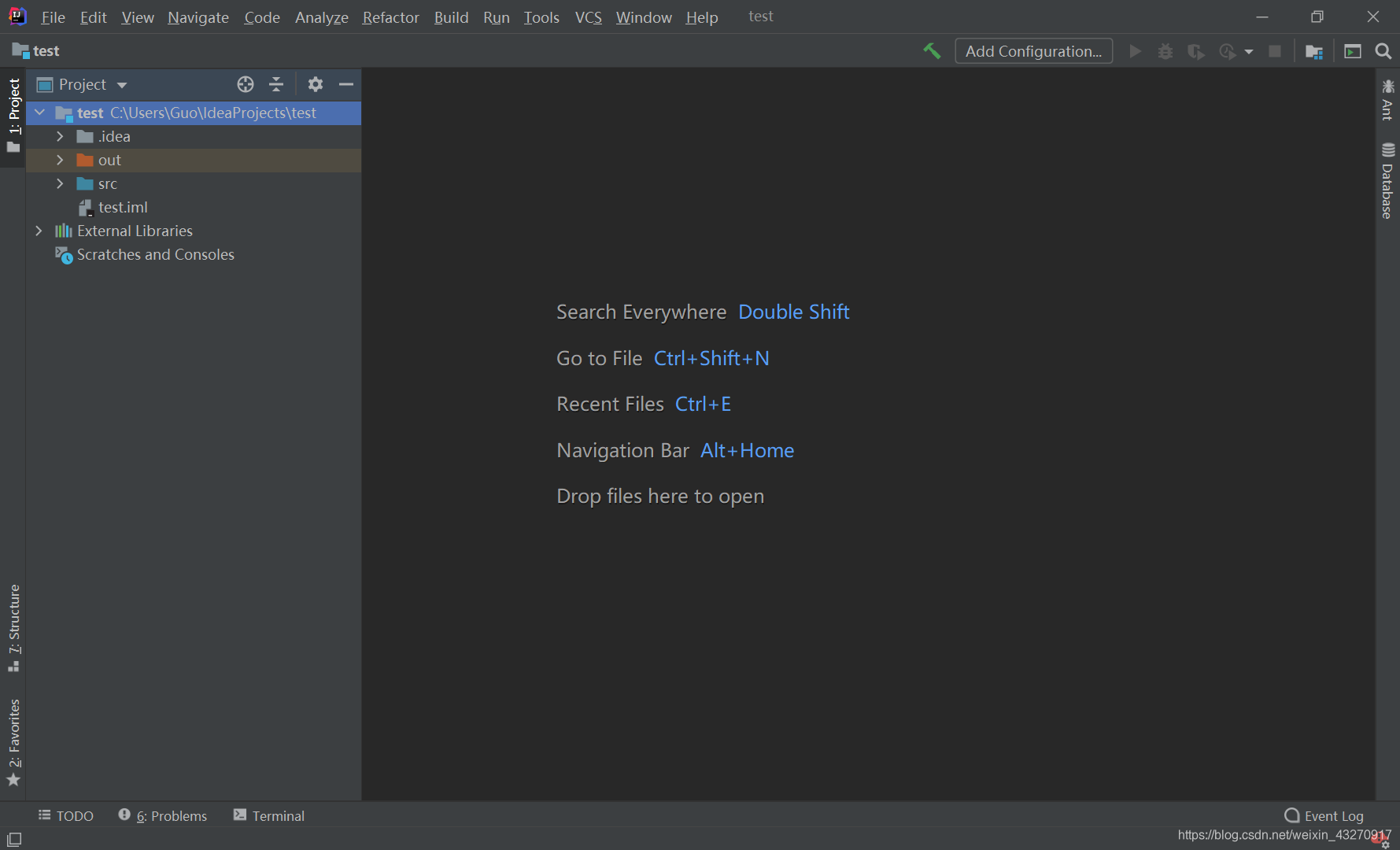Click the Double Shift shortcut text
Viewport: 1400px width, 850px height.
793,312
